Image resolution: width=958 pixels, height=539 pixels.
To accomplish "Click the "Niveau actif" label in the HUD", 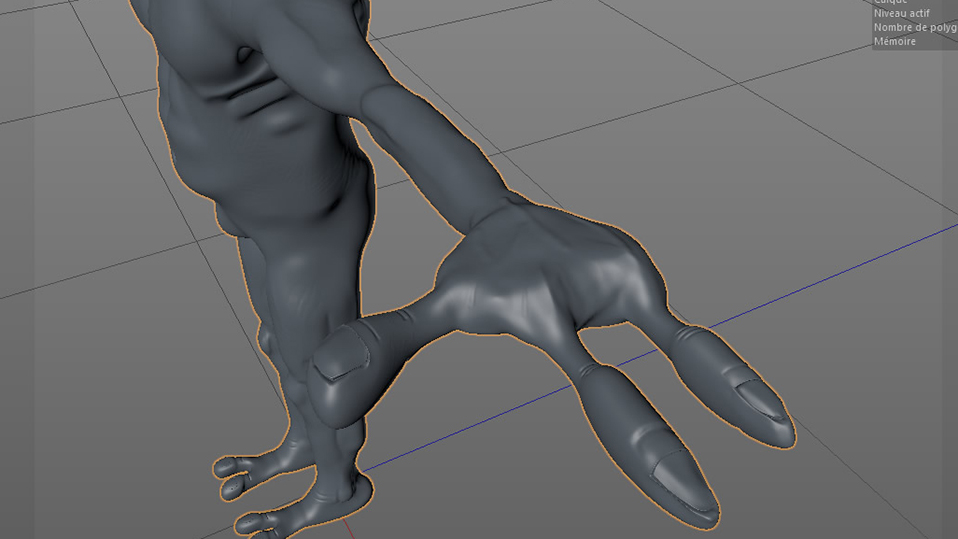I will click(901, 13).
